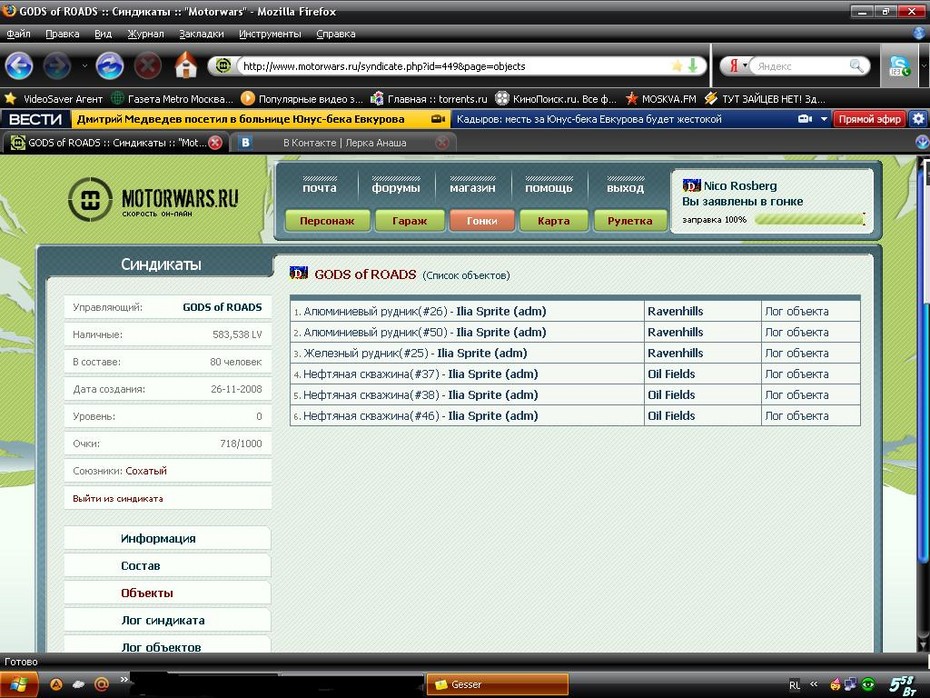Click Oil Fields in the Нефтяная скважина #37 row
The width and height of the screenshot is (930, 698).
[x=671, y=374]
